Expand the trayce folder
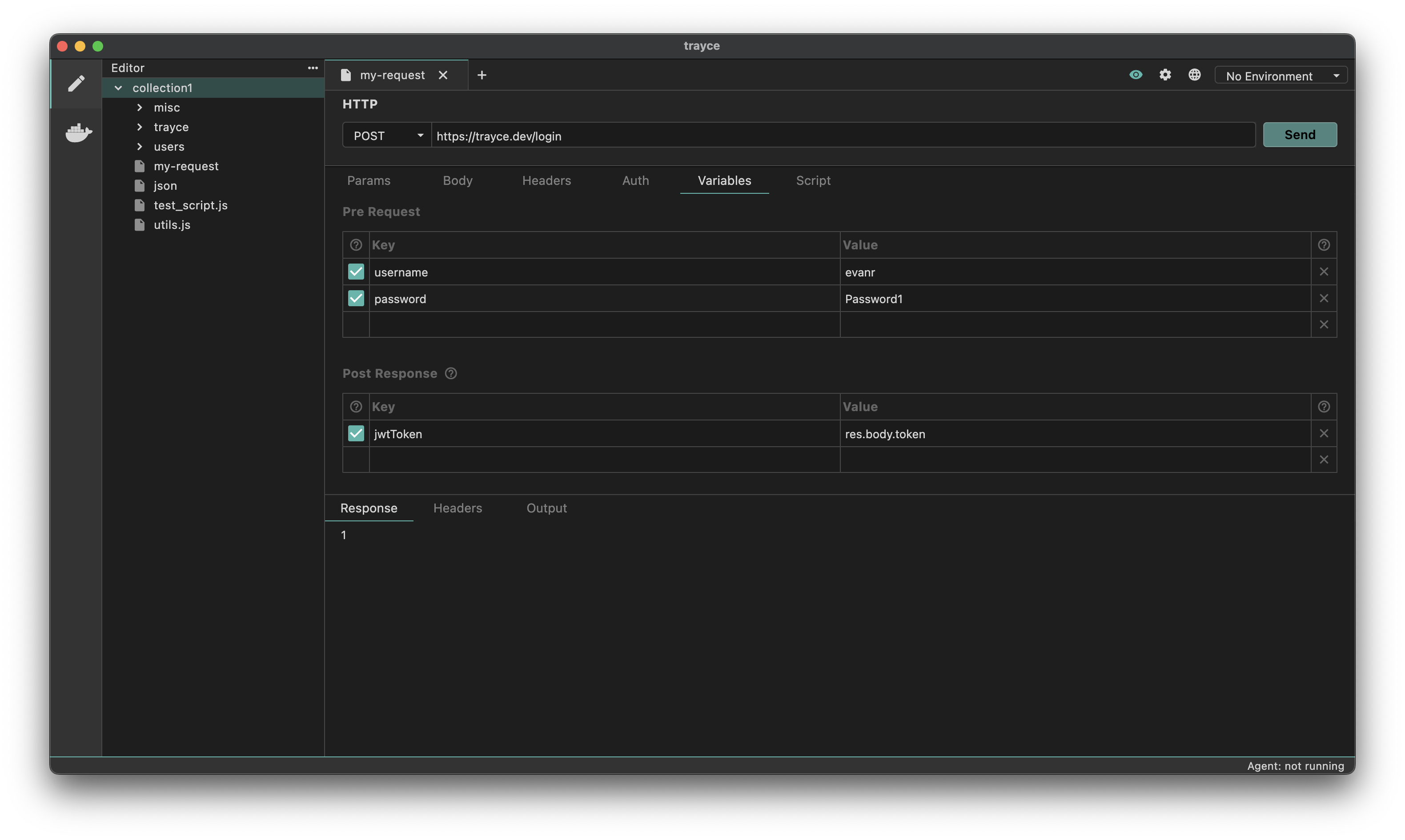1405x840 pixels. (x=139, y=127)
